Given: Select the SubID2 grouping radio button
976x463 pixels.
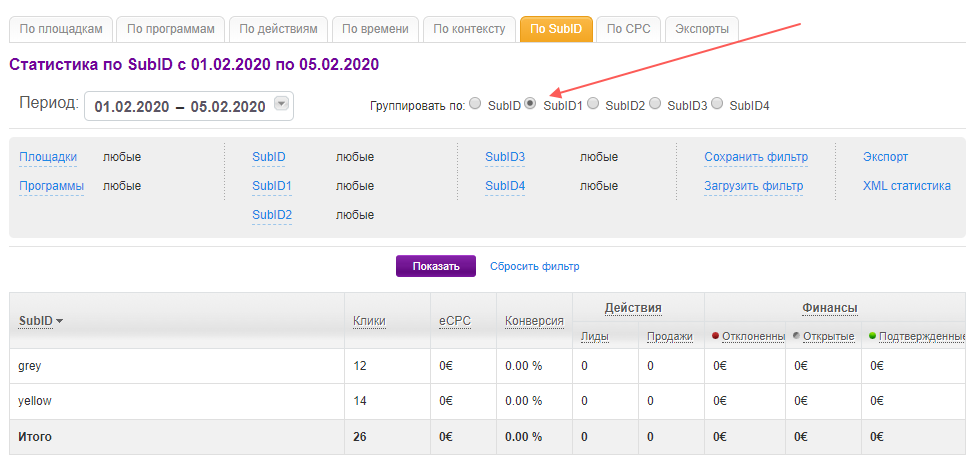Looking at the screenshot, I should coord(593,103).
